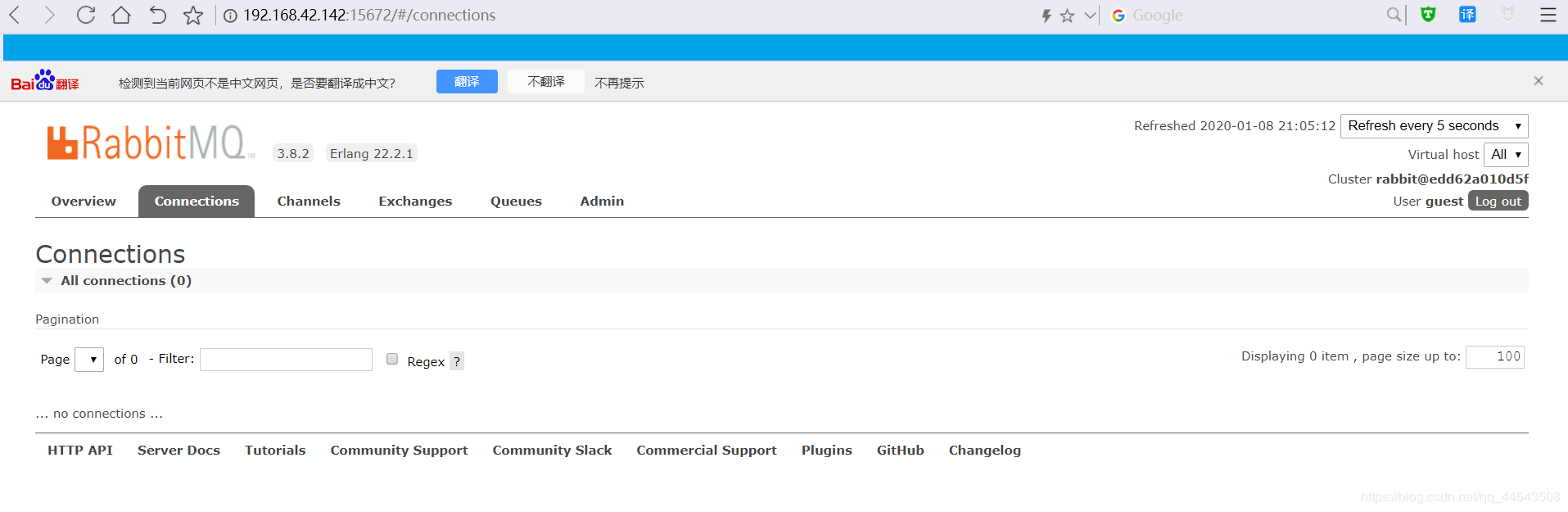Click the Google search engine icon
The height and width of the screenshot is (512, 1568).
pyautogui.click(x=1118, y=16)
